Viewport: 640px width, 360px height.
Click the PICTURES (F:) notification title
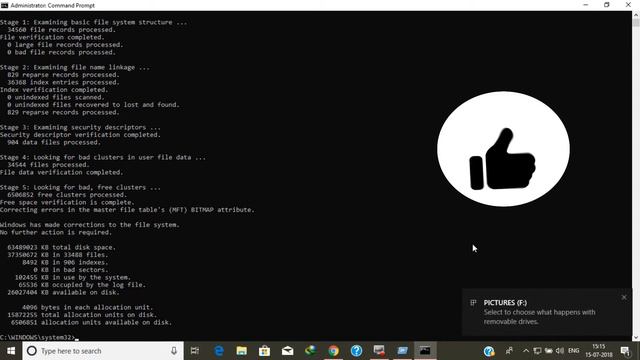(505, 302)
